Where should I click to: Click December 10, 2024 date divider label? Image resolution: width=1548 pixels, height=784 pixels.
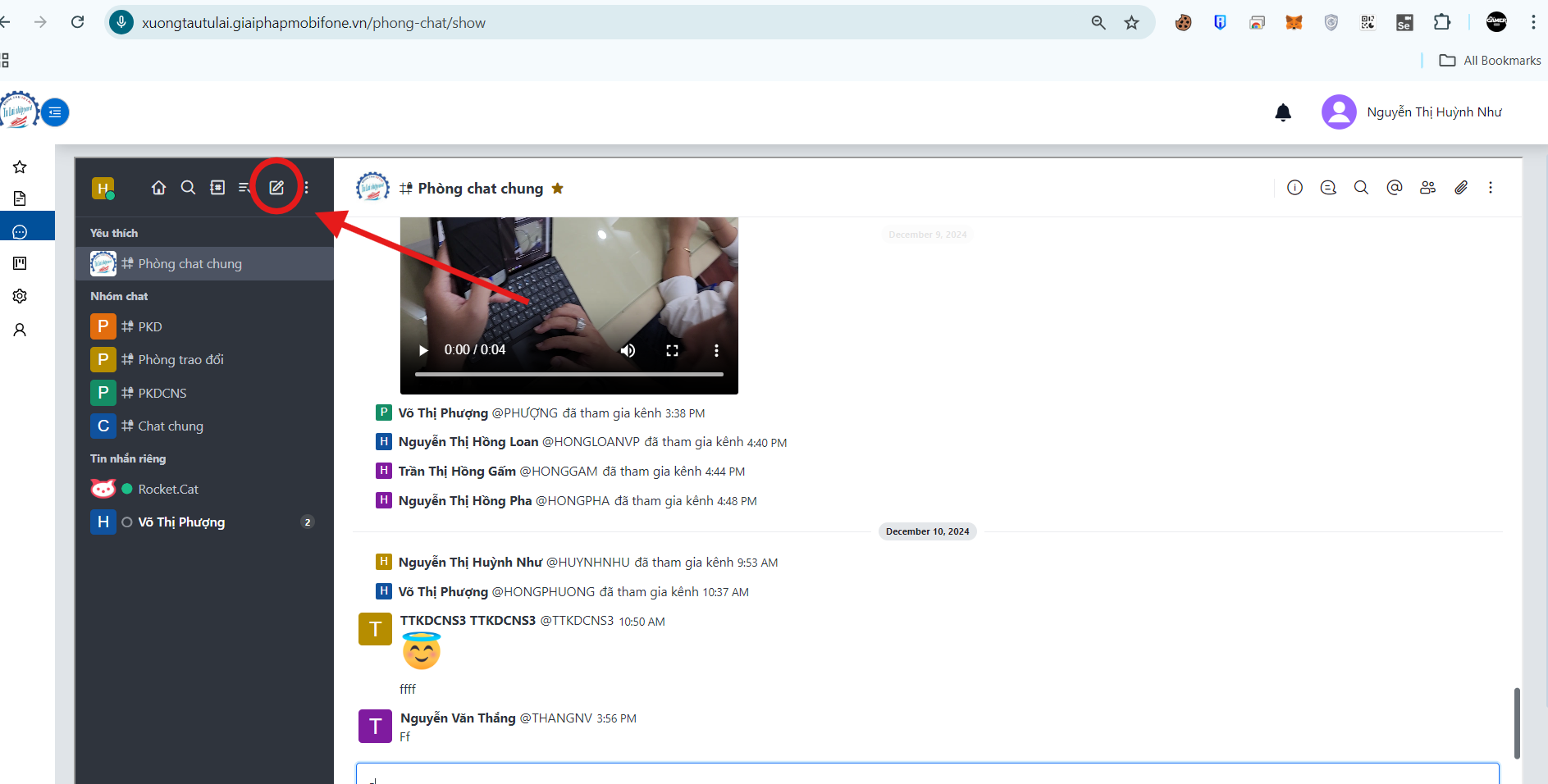point(927,531)
